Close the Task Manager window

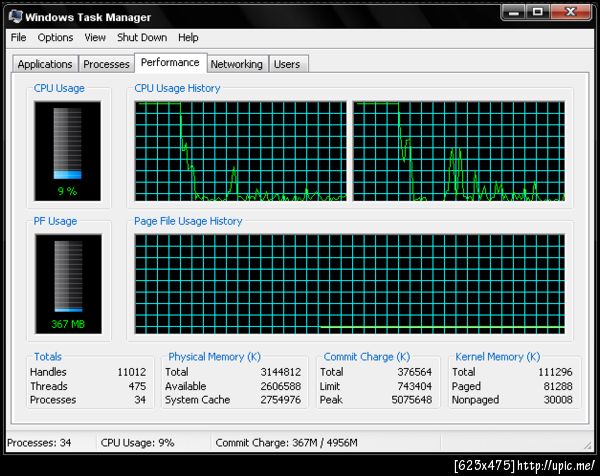tap(571, 13)
